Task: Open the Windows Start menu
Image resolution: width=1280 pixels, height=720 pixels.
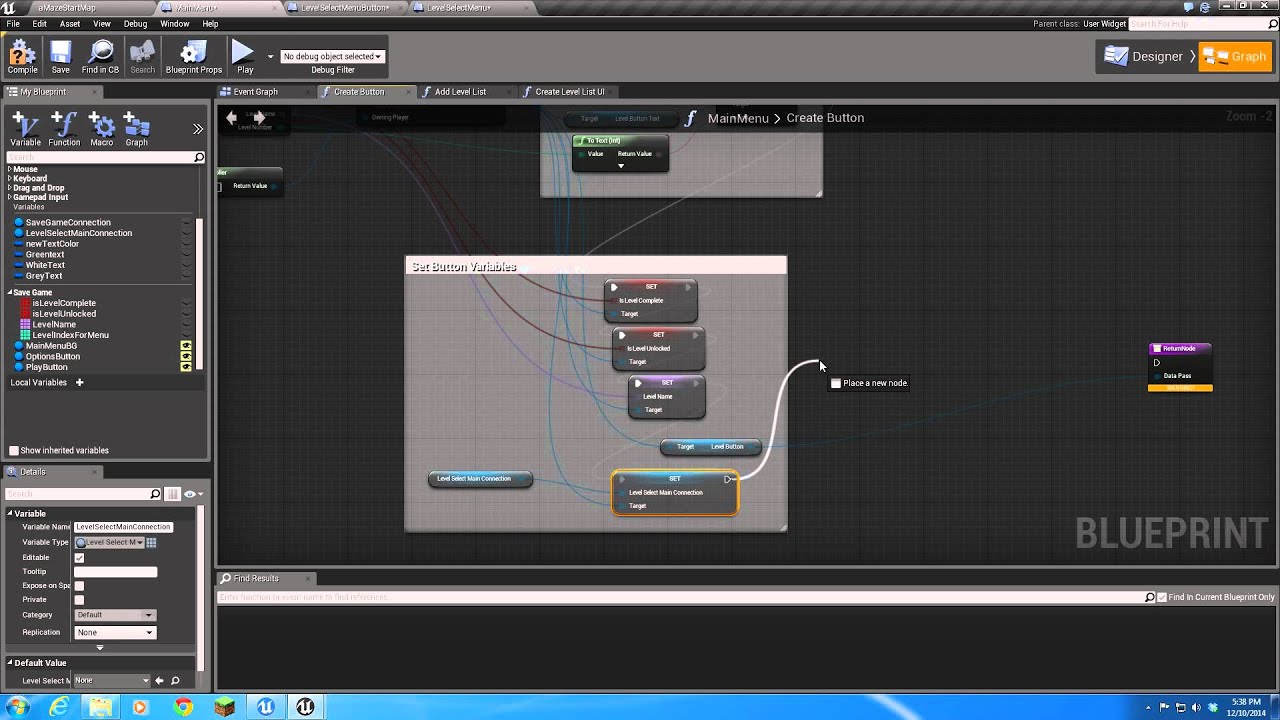Action: (x=17, y=707)
